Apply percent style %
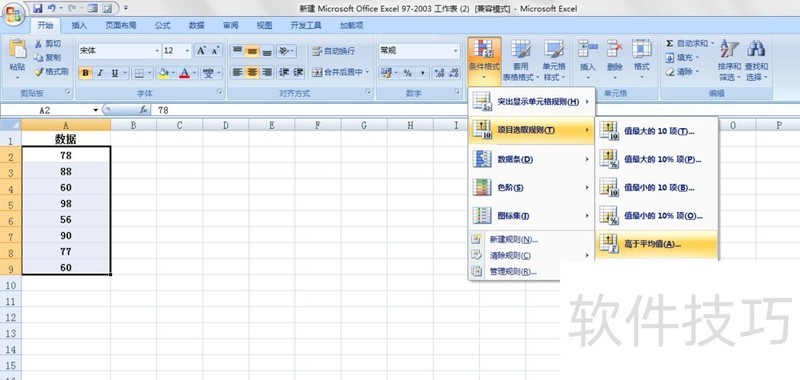Screen dimensions: 800x380 point(408,73)
